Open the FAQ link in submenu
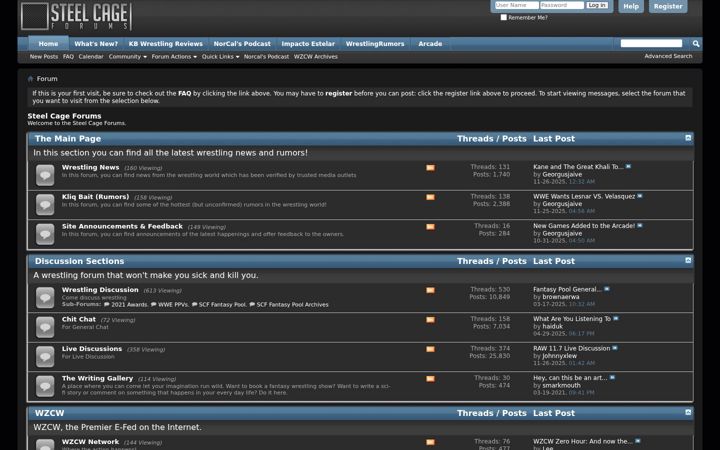This screenshot has height=450, width=720. pyautogui.click(x=68, y=57)
